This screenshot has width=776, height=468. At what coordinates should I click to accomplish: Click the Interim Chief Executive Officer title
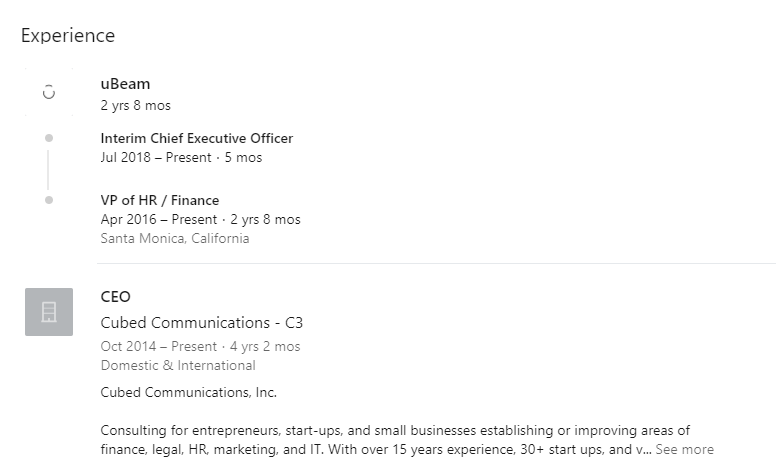(x=196, y=138)
